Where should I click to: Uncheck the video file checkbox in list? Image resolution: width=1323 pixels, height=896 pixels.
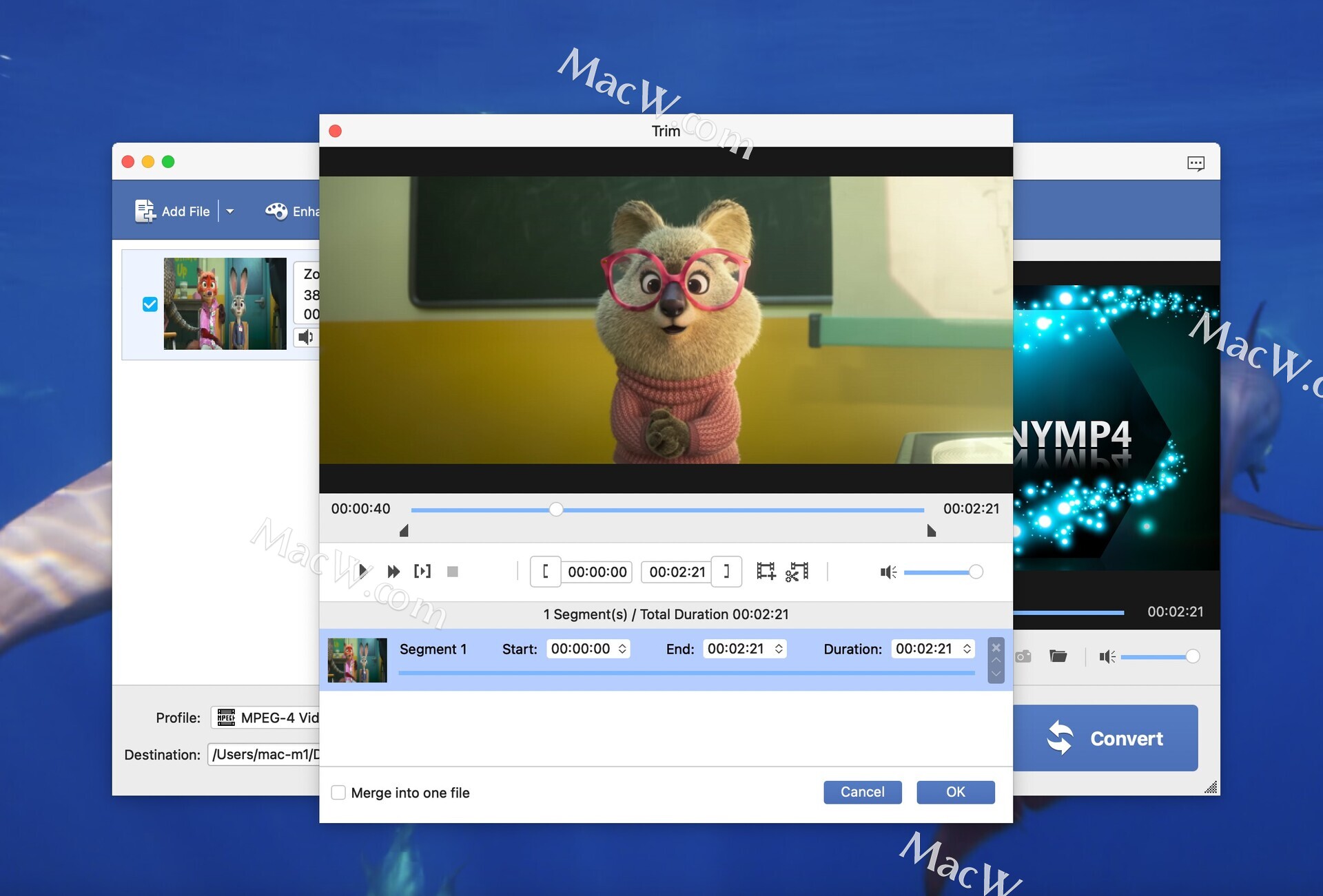pyautogui.click(x=150, y=304)
